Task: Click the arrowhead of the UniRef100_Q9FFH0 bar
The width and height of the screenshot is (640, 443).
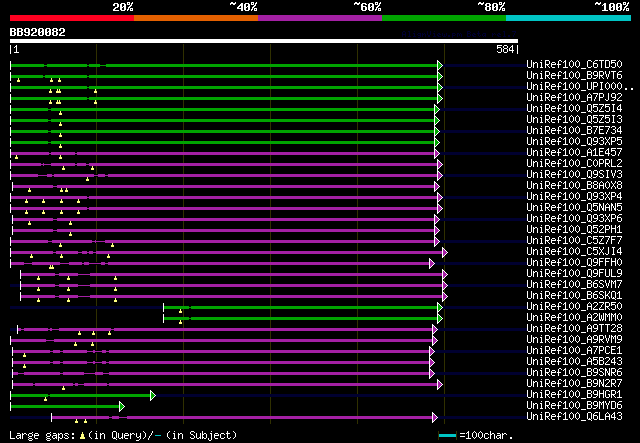Action: point(431,263)
